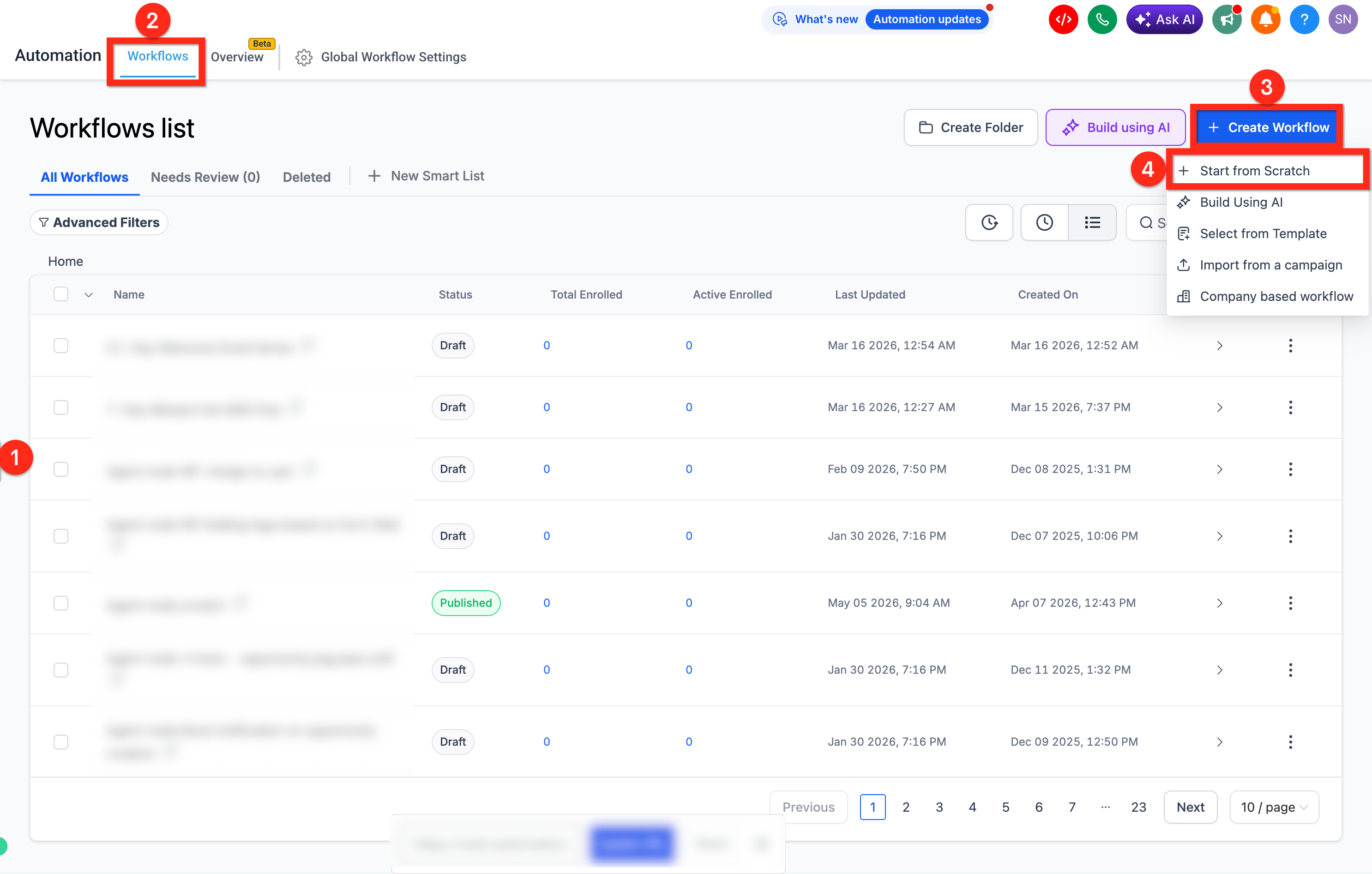The image size is (1372, 874).
Task: Click the clock with arrow history icon
Action: [989, 222]
